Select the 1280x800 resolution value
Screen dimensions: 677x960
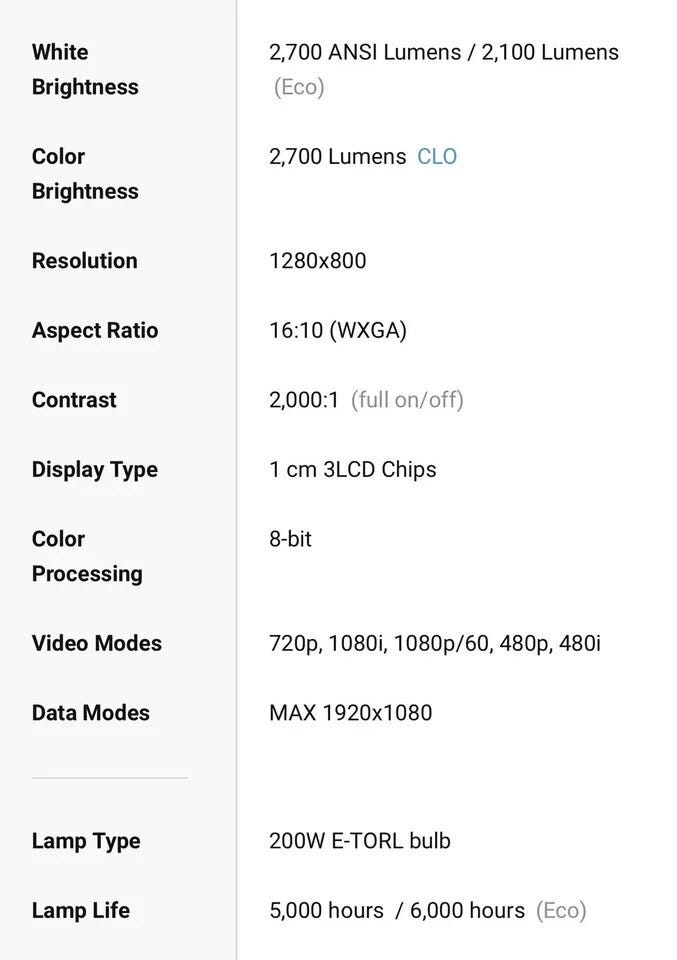[317, 261]
